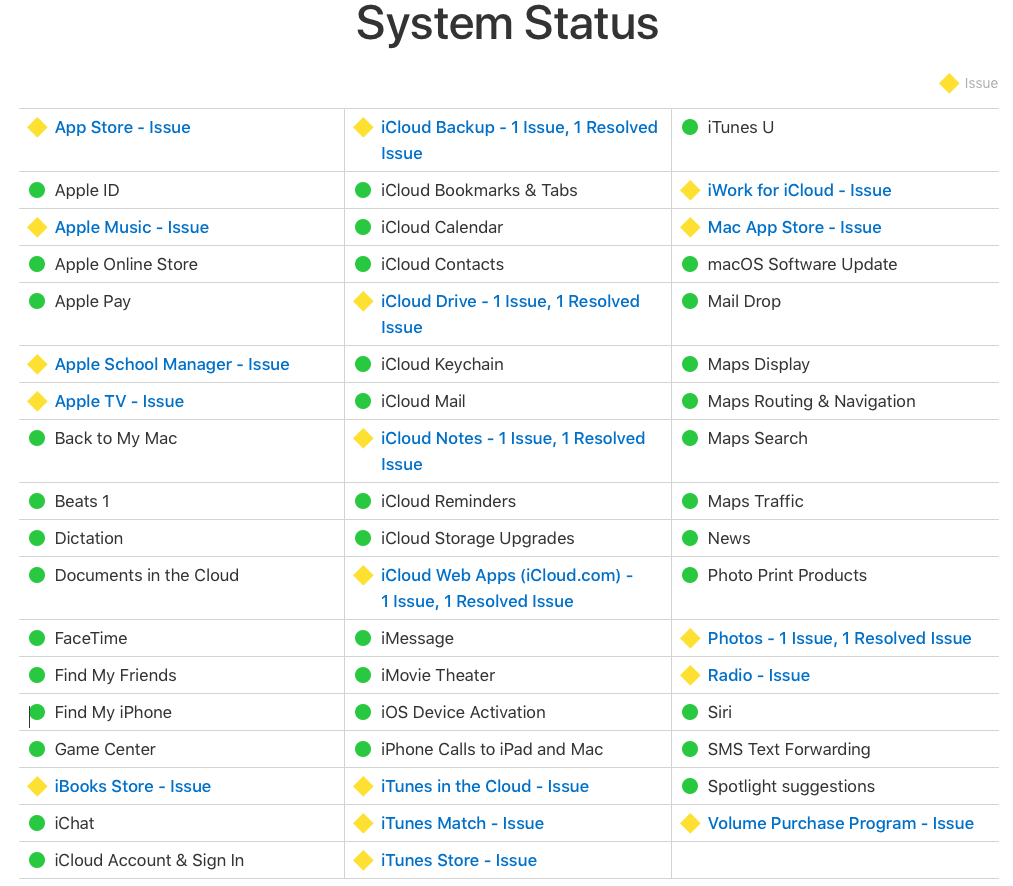Screen dimensions: 1013x886
Task: Click the yellow diamond beside Radio
Action: click(x=691, y=675)
